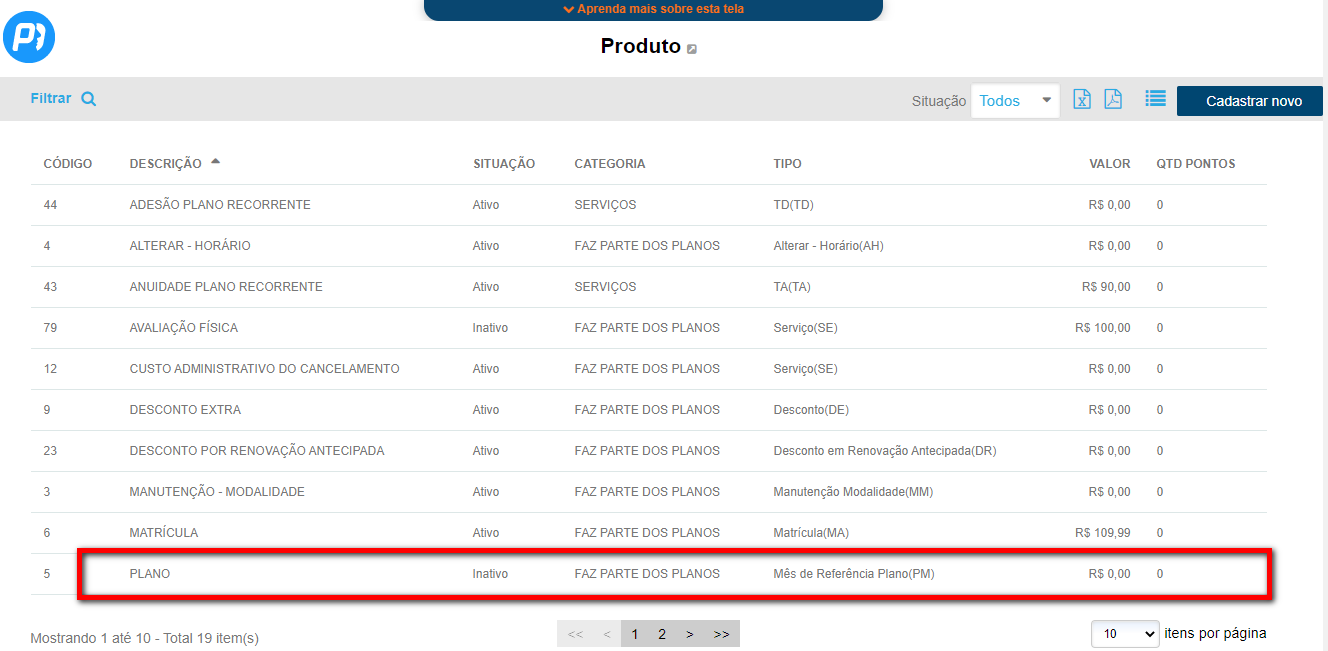Image resolution: width=1328 pixels, height=651 pixels.
Task: Open the items per page selector
Action: tap(1125, 634)
